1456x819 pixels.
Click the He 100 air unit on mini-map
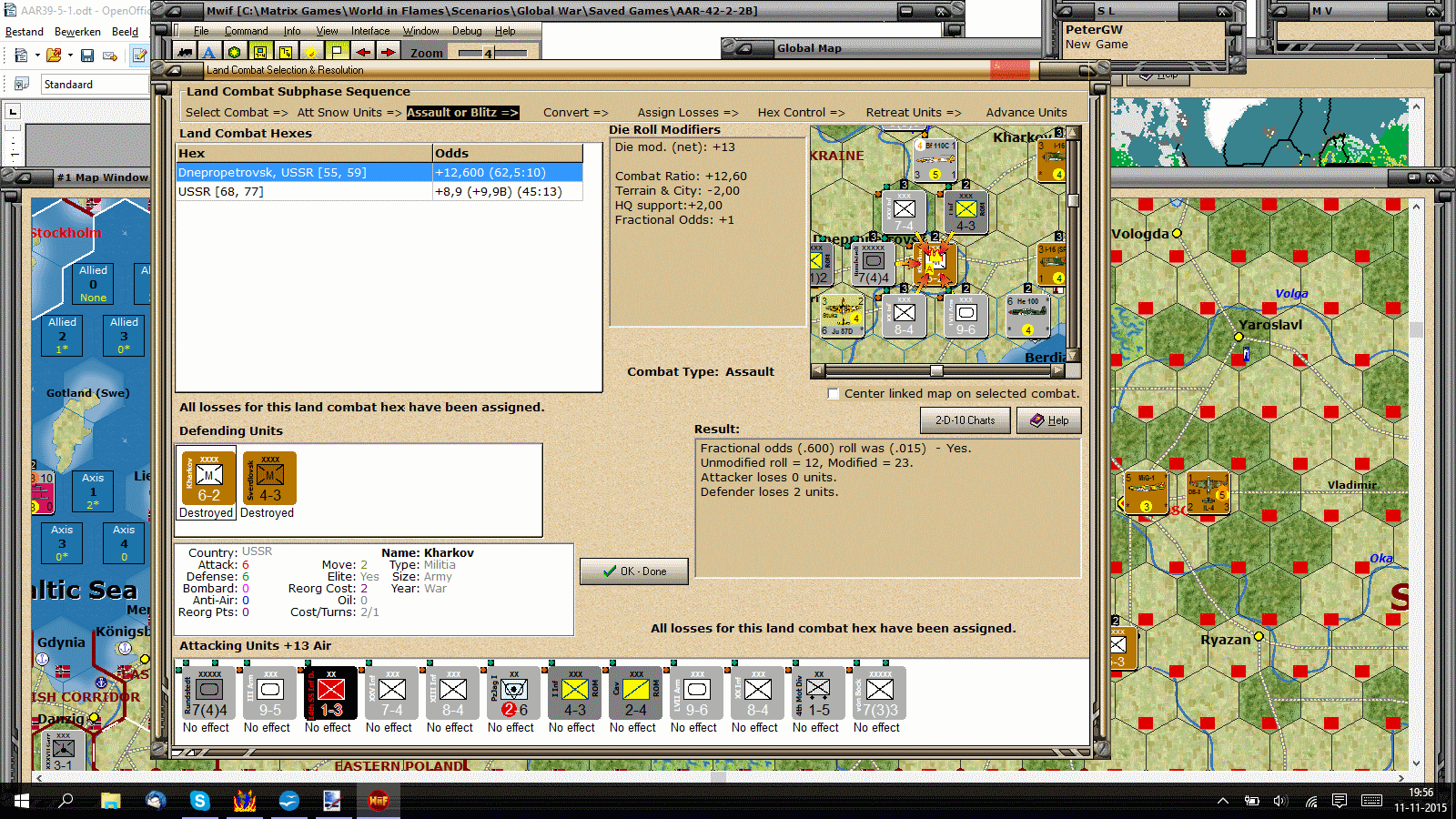[1027, 315]
